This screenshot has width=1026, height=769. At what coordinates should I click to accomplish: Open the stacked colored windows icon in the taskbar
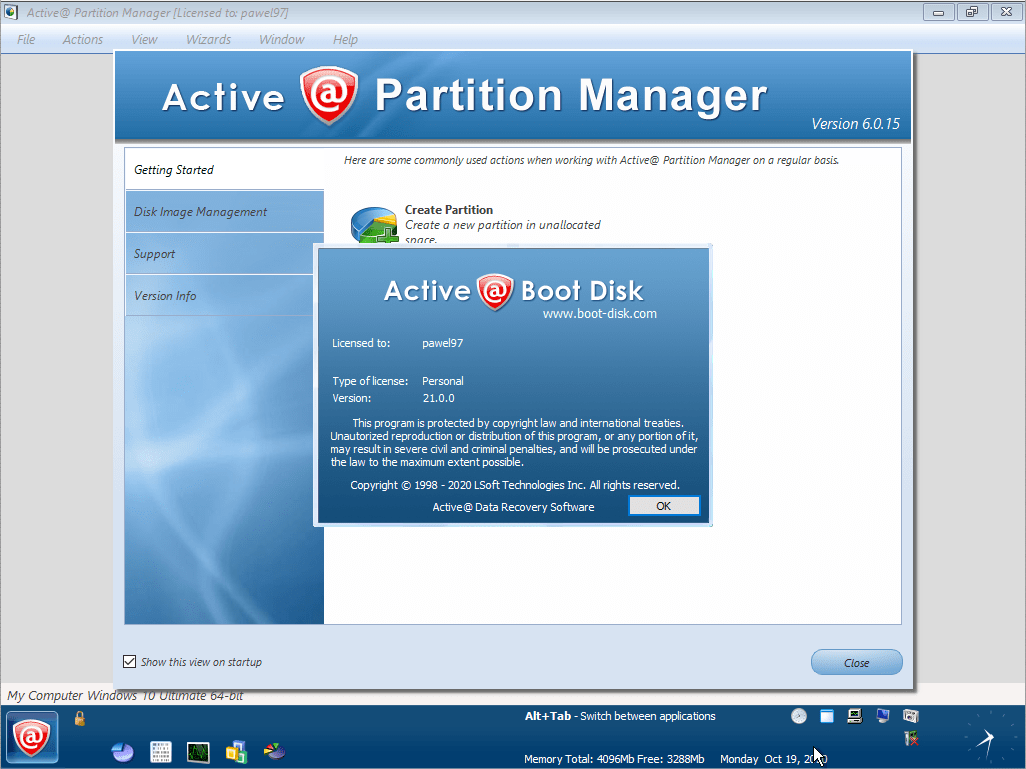click(x=236, y=752)
